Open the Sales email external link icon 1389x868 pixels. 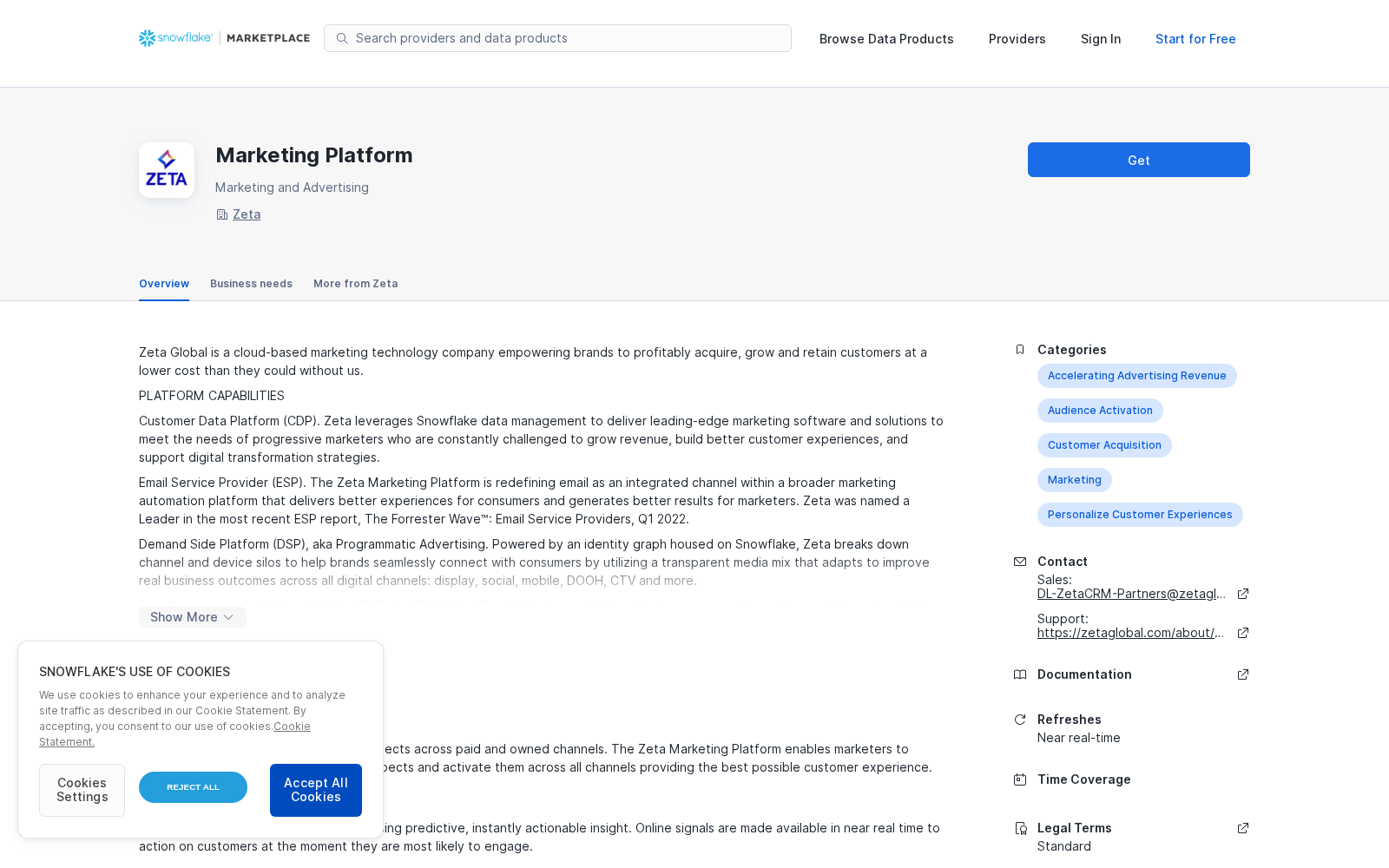(1243, 594)
